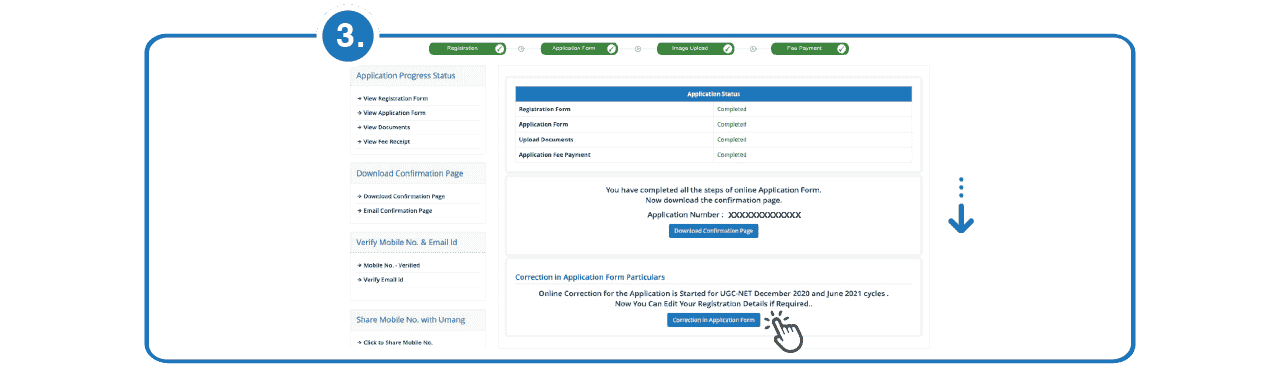Screen dimensions: 1280x372
Task: Click the Upload Documents table row label
Action: 546,139
